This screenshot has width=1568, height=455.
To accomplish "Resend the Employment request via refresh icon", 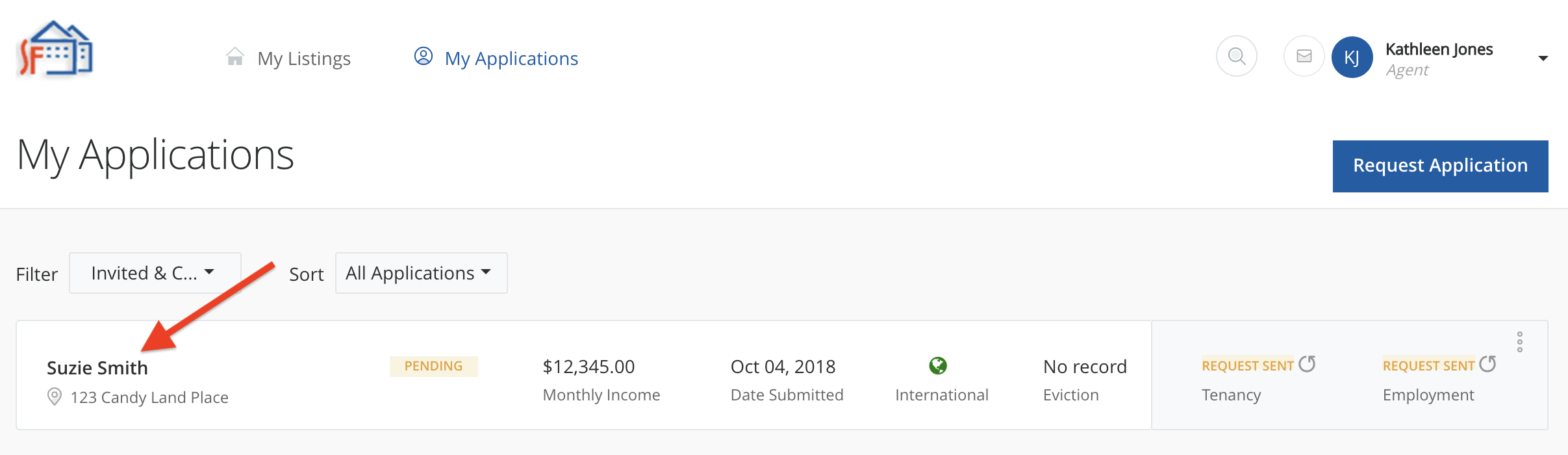I will [x=1487, y=364].
